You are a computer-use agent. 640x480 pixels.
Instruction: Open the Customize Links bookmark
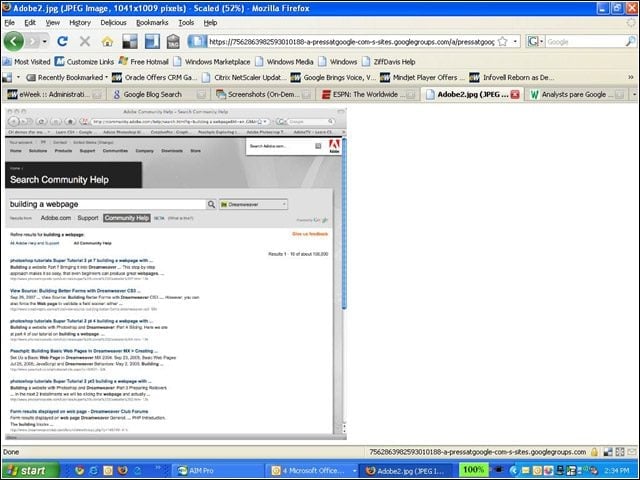84,62
